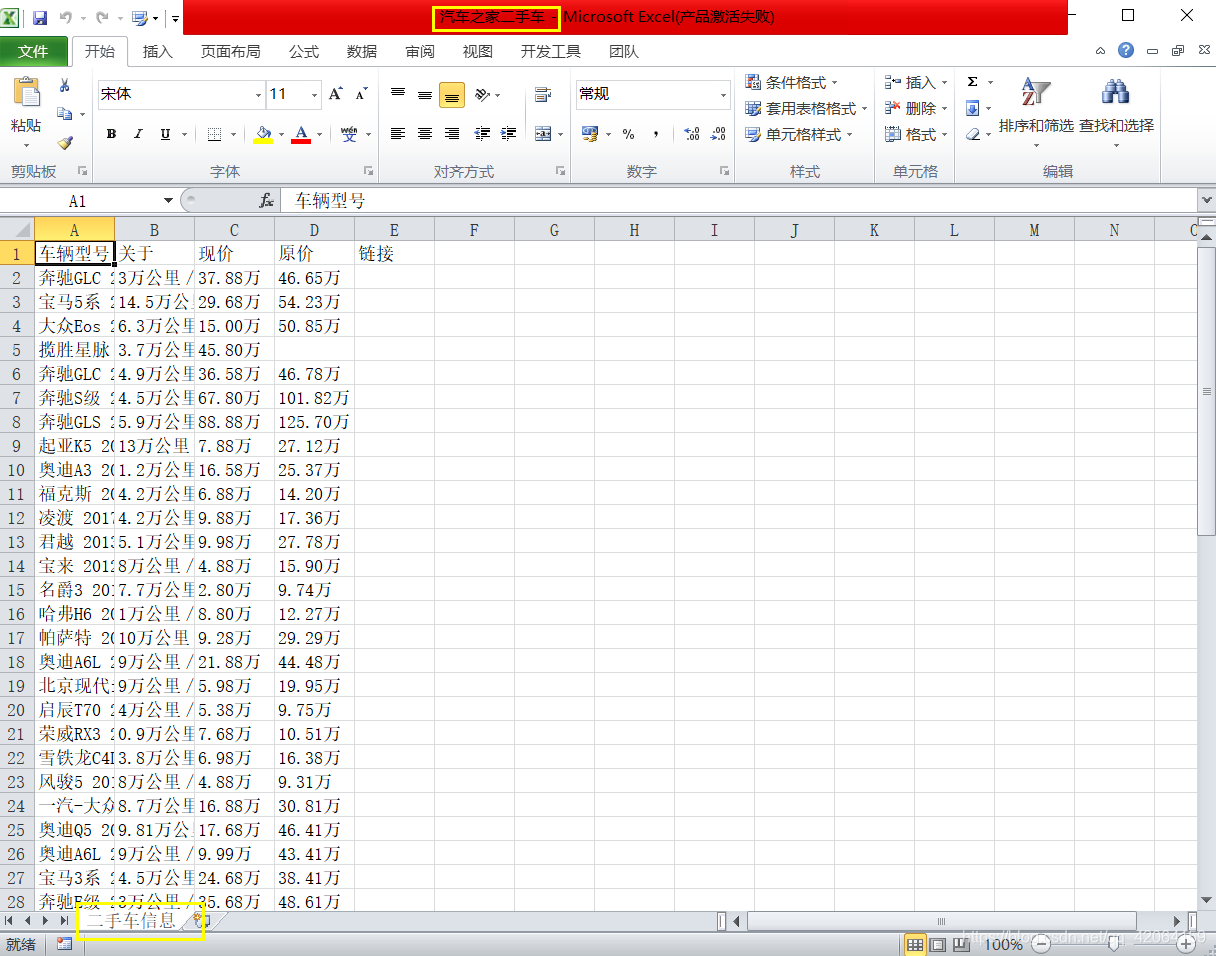This screenshot has height=956, width=1216.
Task: Click the macro record icon in status bar
Action: point(64,944)
